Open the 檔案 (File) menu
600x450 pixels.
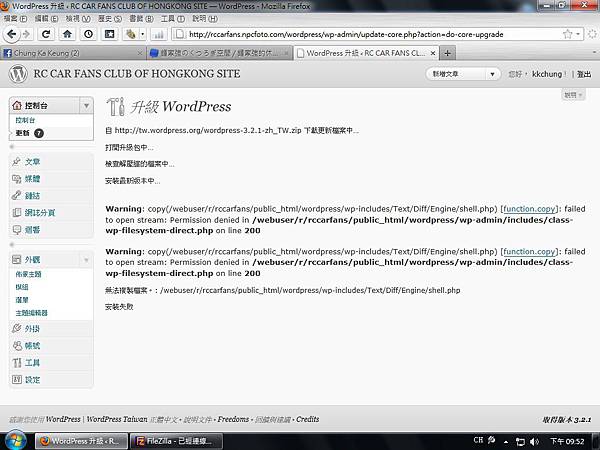click(15, 18)
